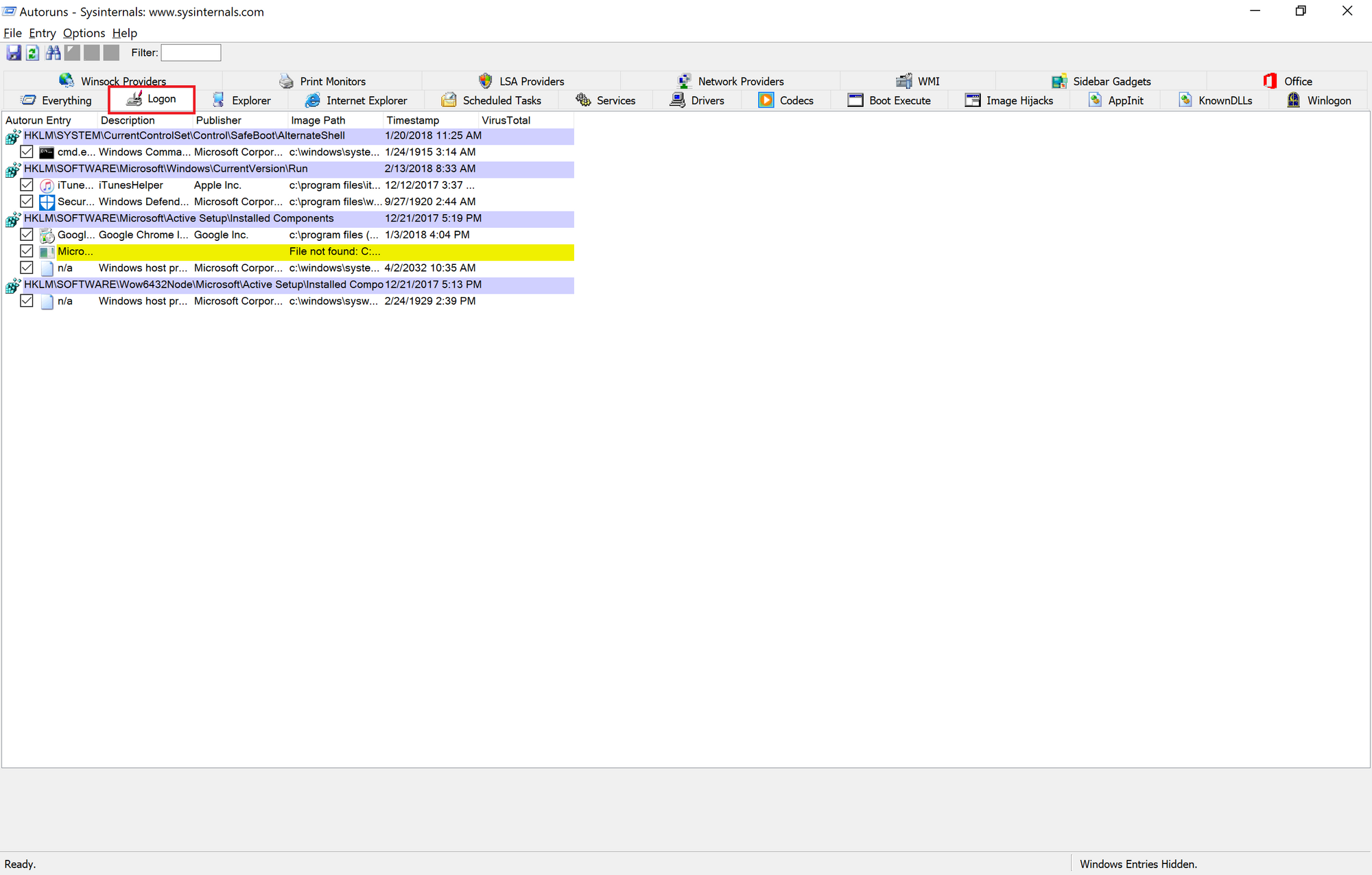Image resolution: width=1372 pixels, height=875 pixels.
Task: Click the Save floppy disk toolbar icon
Action: [x=14, y=52]
